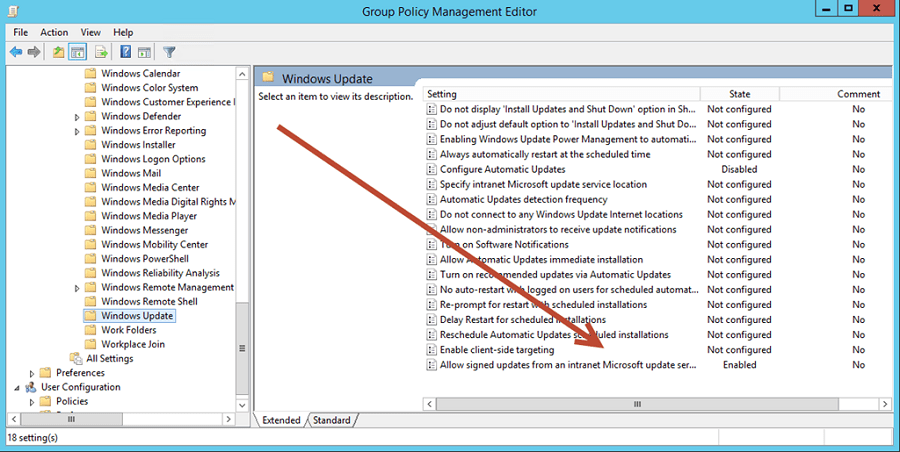This screenshot has height=452, width=900.
Task: Sort by the State column header
Action: point(739,94)
